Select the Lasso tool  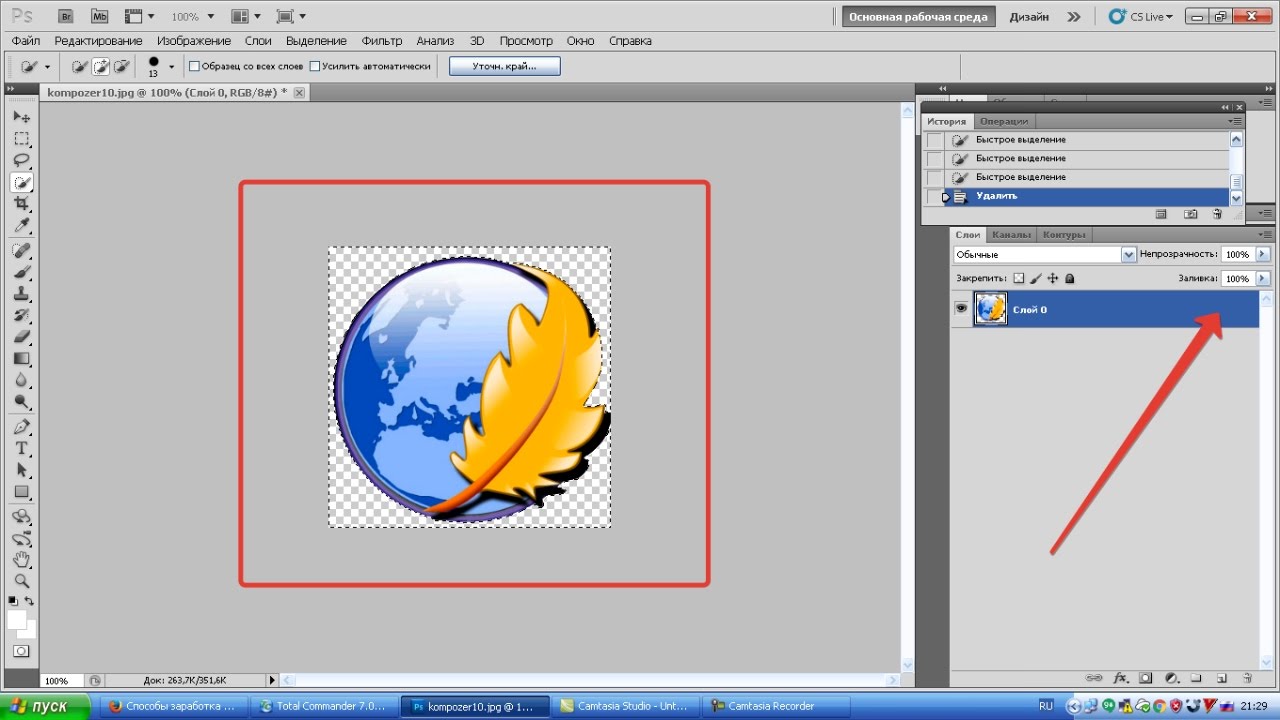(21, 161)
